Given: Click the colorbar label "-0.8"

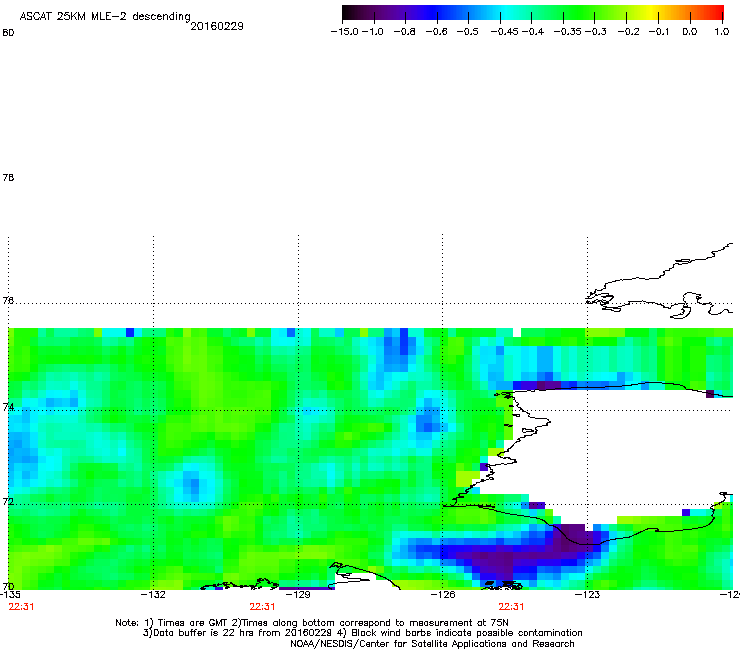Looking at the screenshot, I should (x=404, y=32).
